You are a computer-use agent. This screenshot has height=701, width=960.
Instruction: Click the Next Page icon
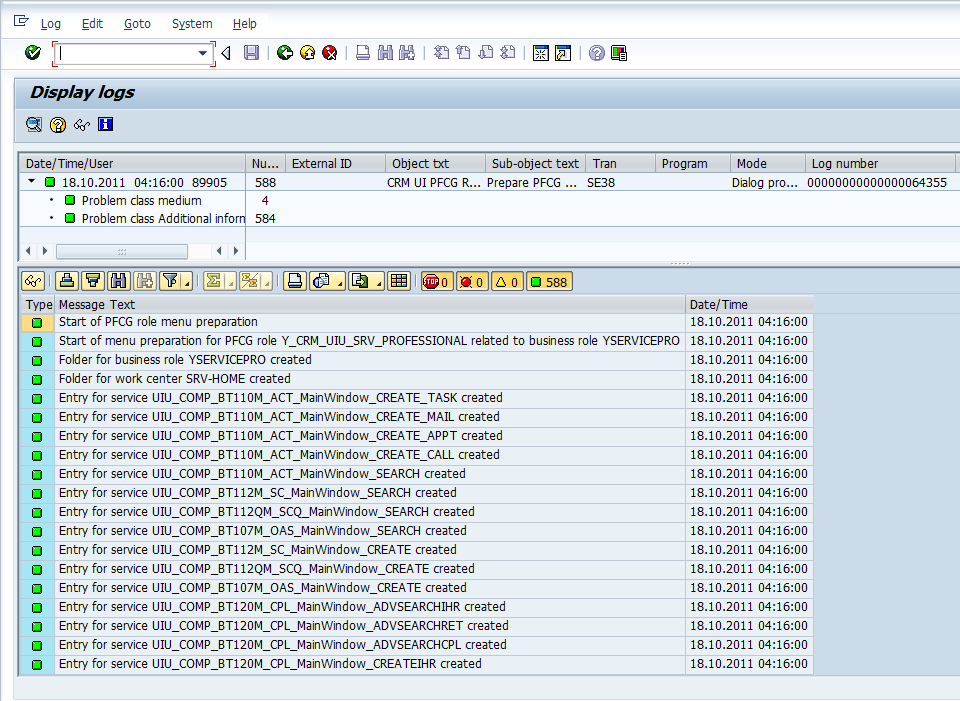click(x=486, y=53)
